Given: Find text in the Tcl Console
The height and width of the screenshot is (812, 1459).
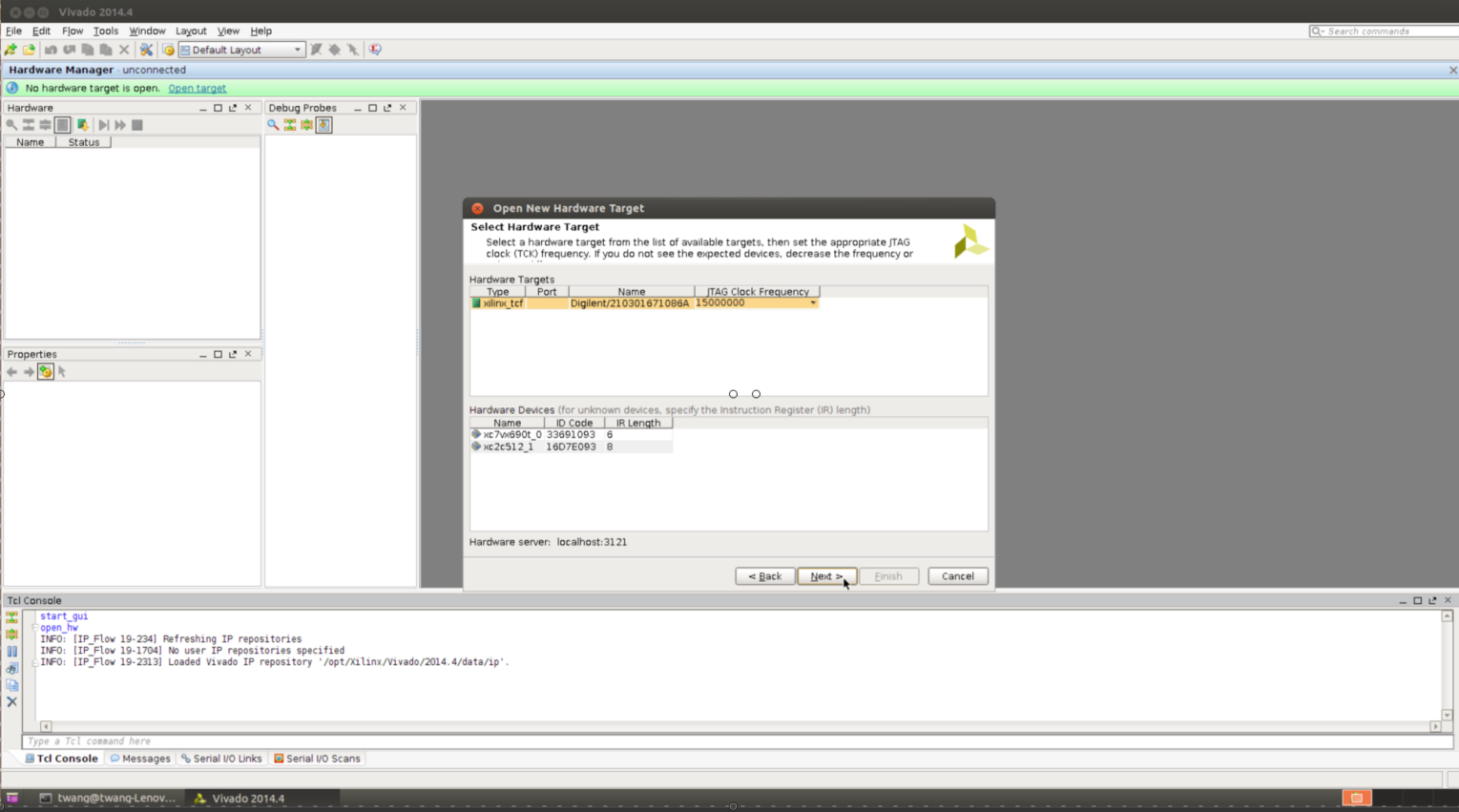Looking at the screenshot, I should tap(11, 668).
